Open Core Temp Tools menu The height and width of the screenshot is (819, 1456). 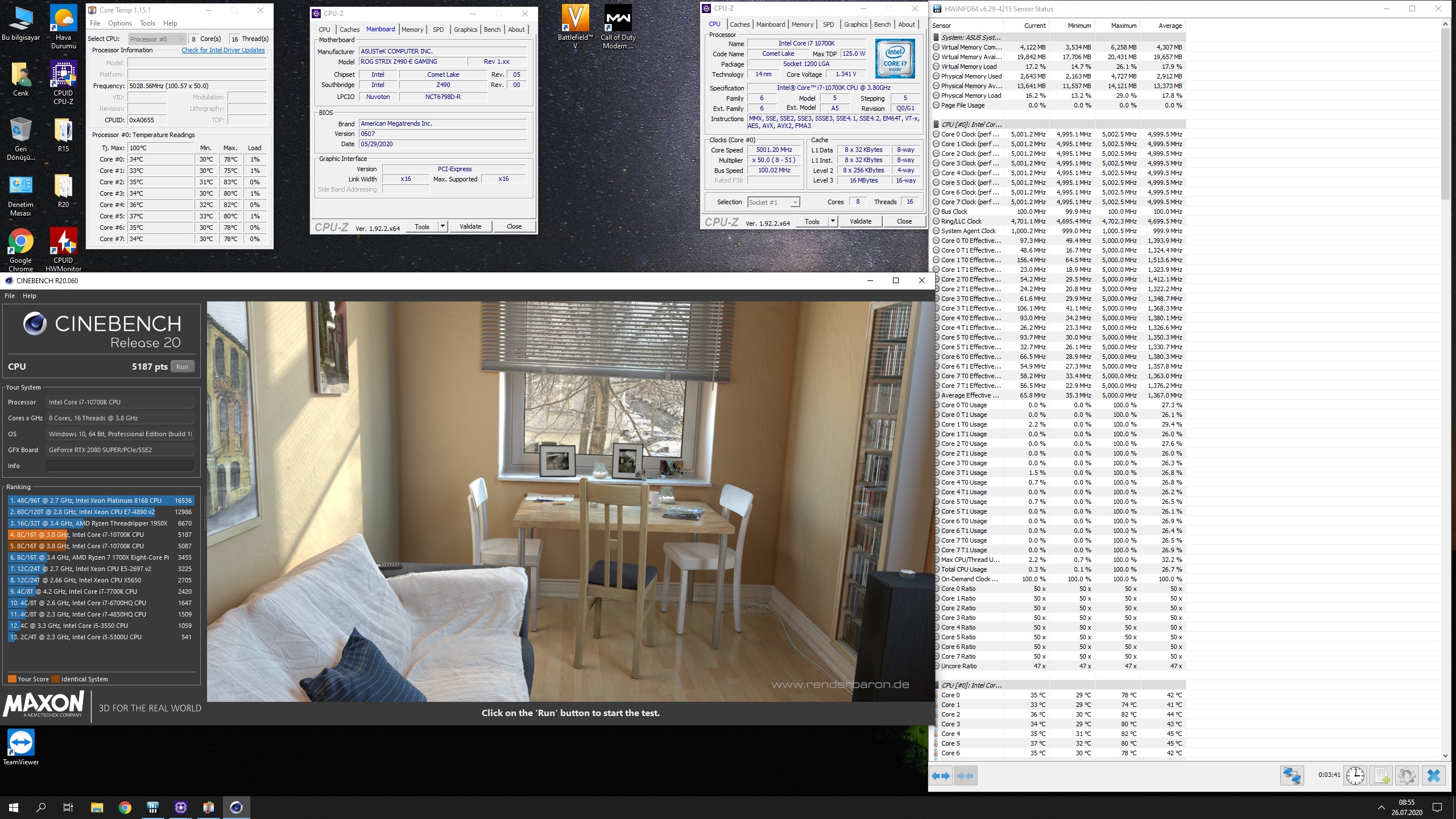[x=147, y=23]
